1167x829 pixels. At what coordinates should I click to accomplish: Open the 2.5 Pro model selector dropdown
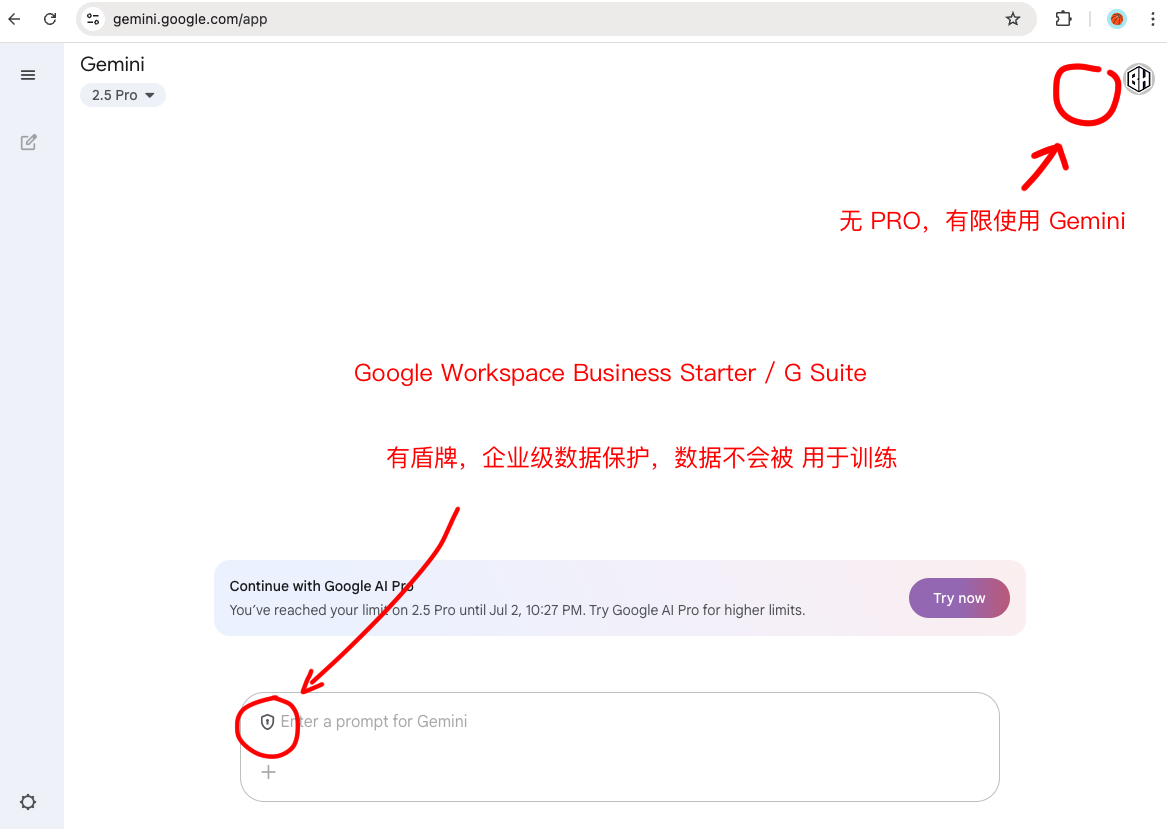click(x=123, y=95)
